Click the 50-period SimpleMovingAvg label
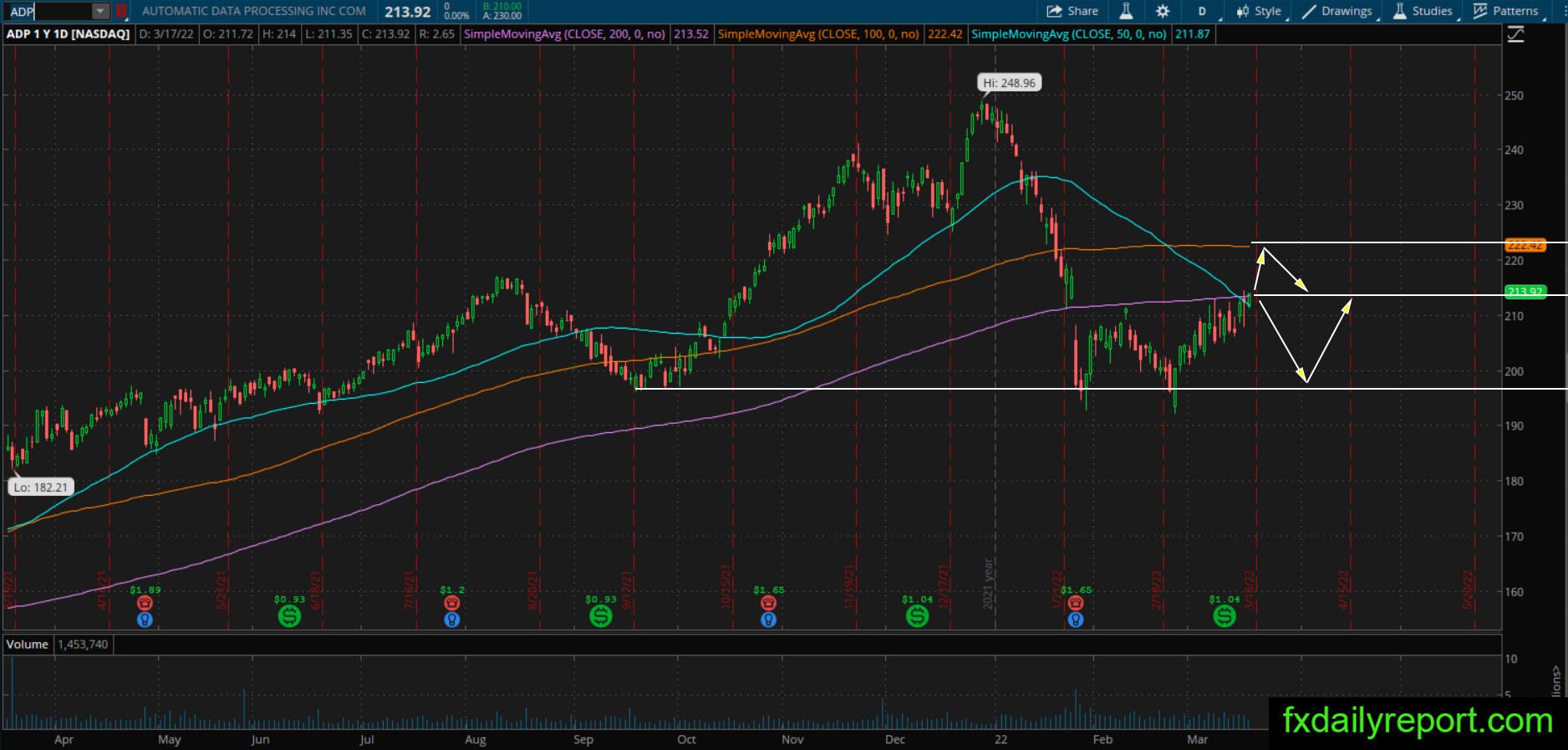The height and width of the screenshot is (750, 1568). click(x=1069, y=34)
